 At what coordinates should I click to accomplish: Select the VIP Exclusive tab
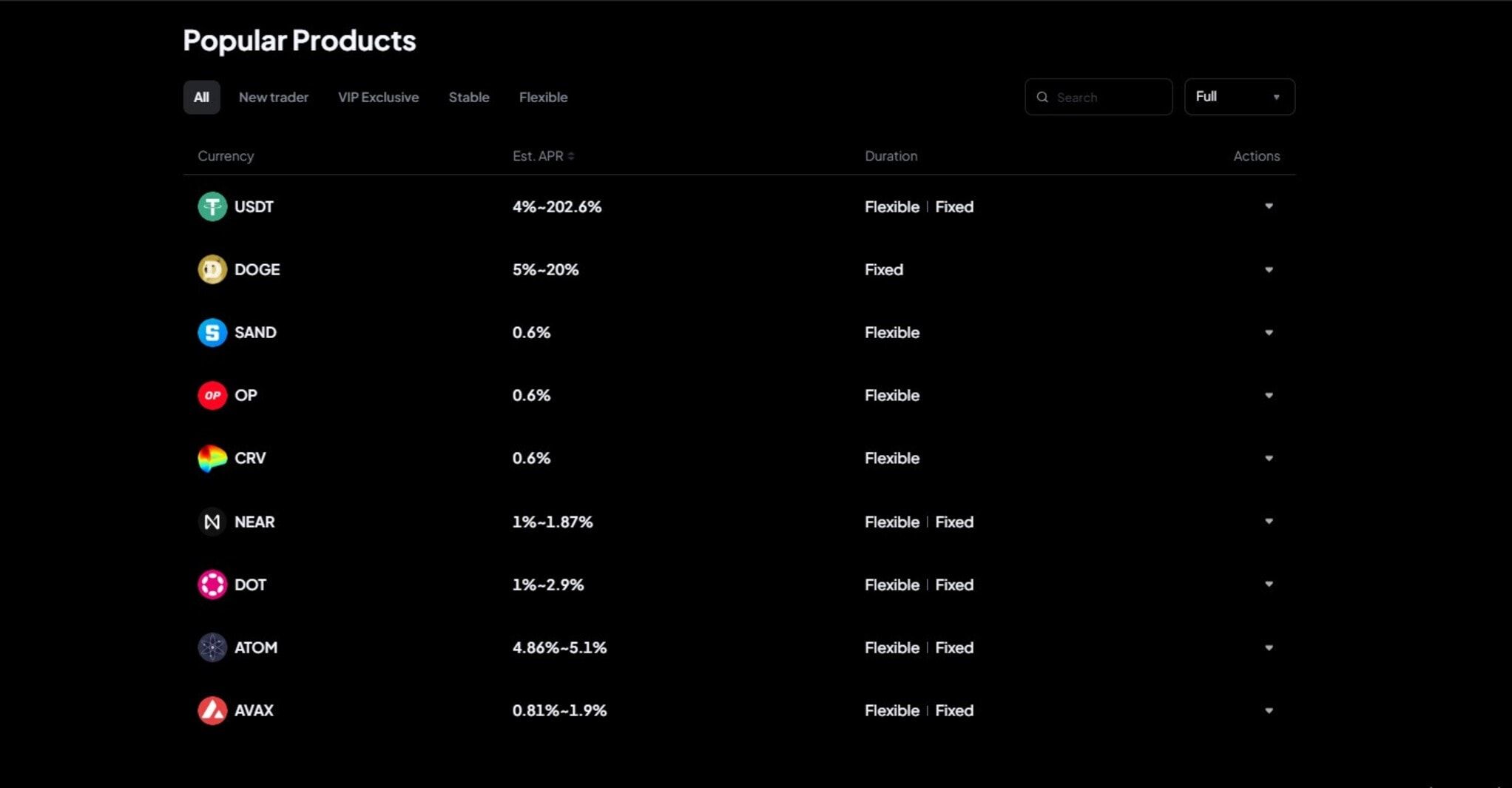point(378,98)
